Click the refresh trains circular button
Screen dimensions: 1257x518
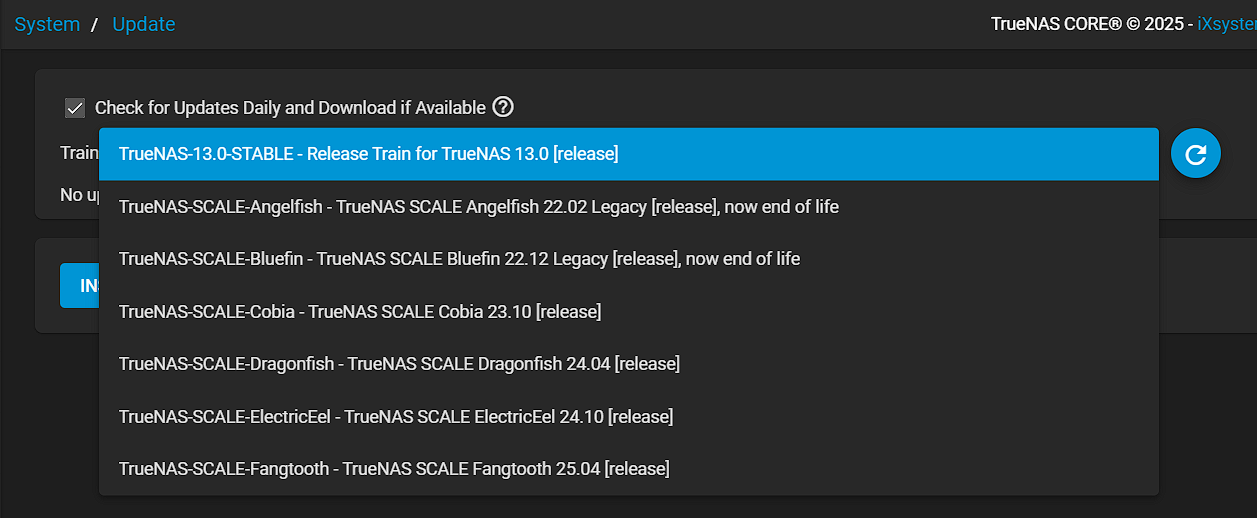1196,154
